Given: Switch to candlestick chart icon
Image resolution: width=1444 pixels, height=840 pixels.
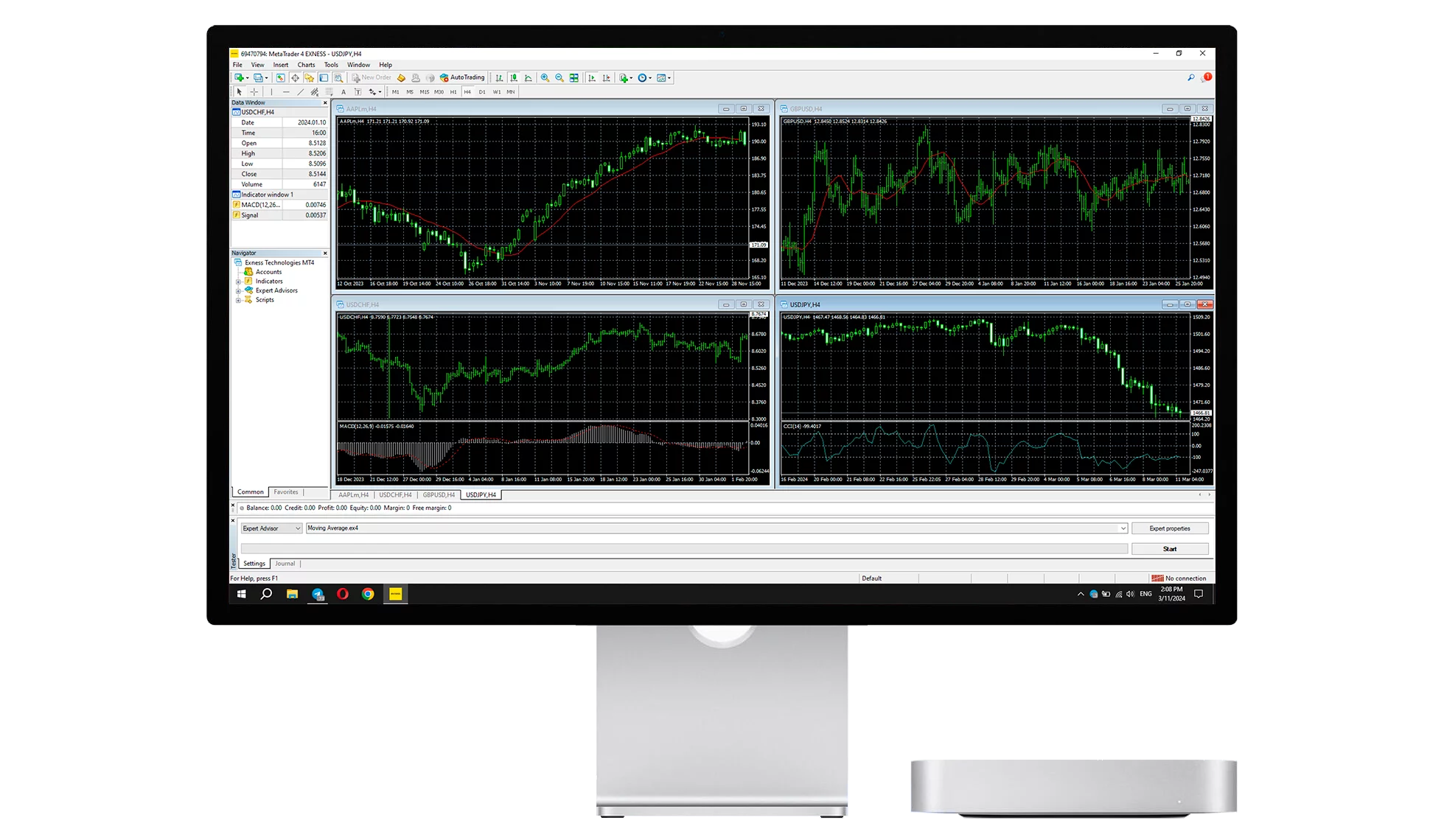Looking at the screenshot, I should [514, 77].
